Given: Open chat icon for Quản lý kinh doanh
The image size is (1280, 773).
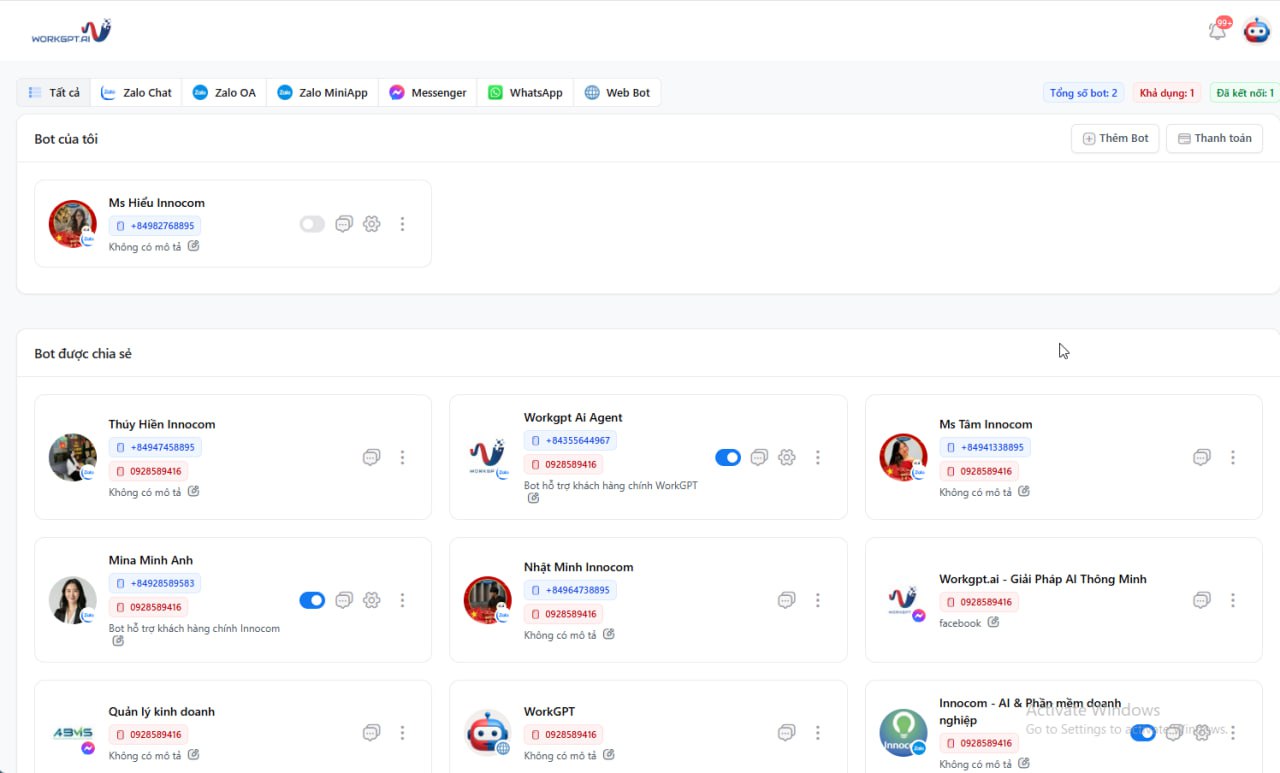Looking at the screenshot, I should (371, 732).
